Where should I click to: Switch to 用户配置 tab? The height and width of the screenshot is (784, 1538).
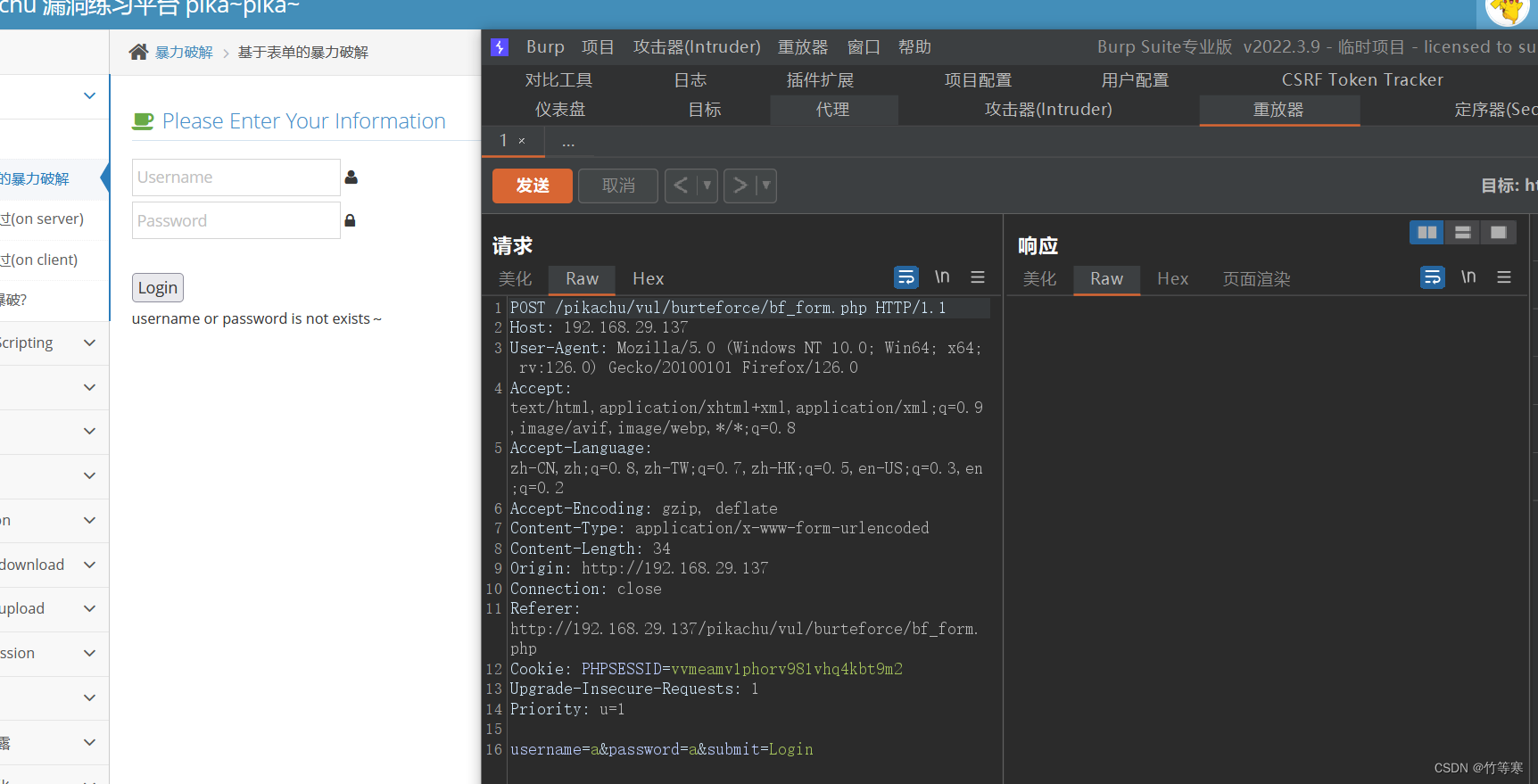pyautogui.click(x=1135, y=80)
